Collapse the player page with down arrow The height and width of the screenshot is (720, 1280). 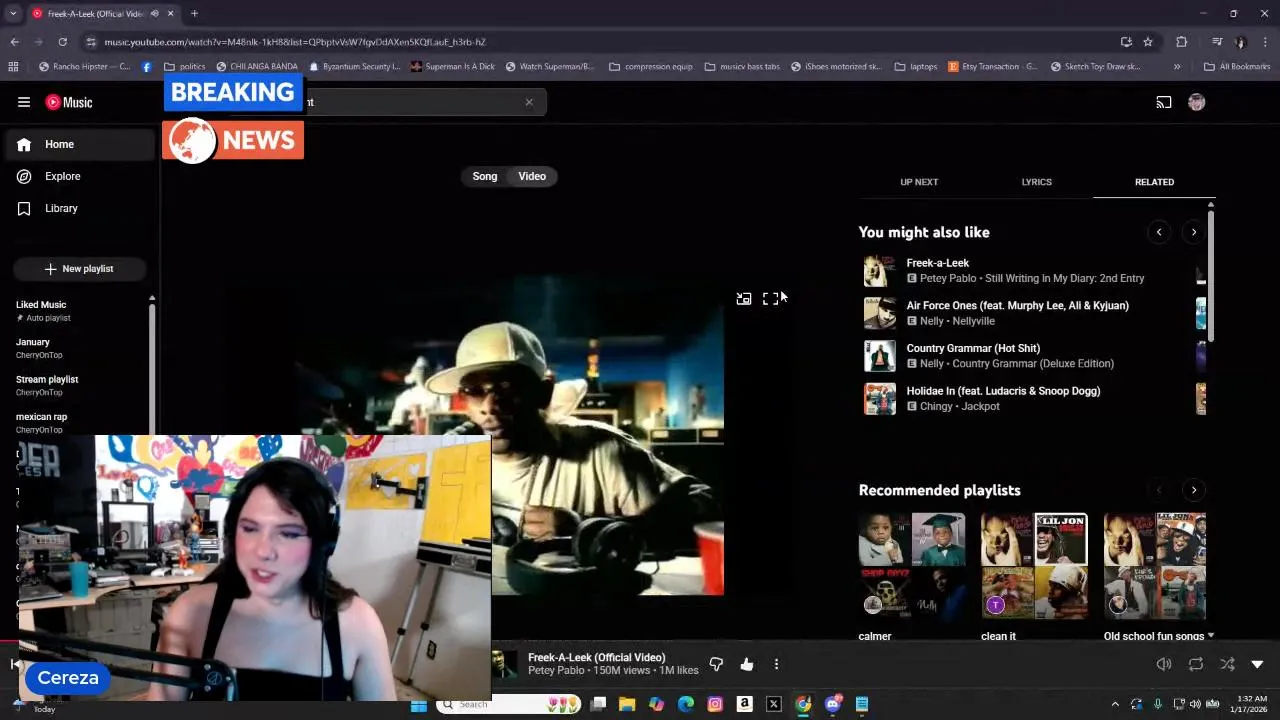[x=1258, y=664]
